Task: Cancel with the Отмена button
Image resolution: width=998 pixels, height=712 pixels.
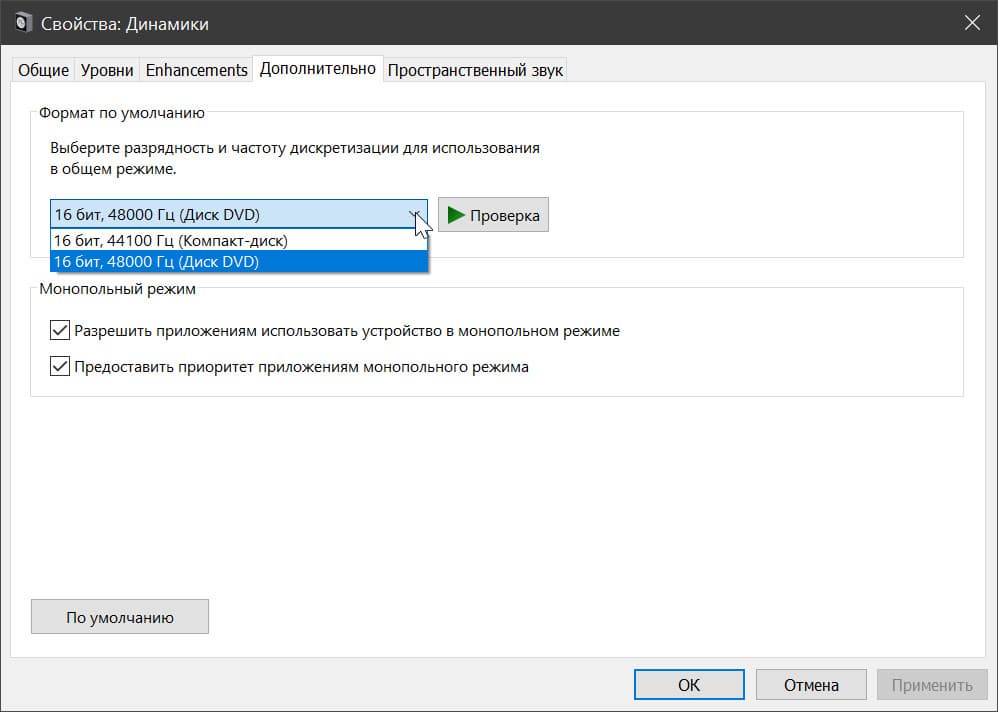Action: pyautogui.click(x=811, y=685)
